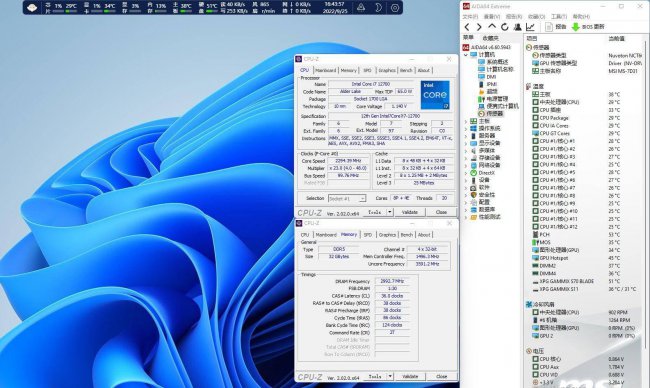
Task: Click the logo icon at monitor bar left
Action: click(32, 7)
